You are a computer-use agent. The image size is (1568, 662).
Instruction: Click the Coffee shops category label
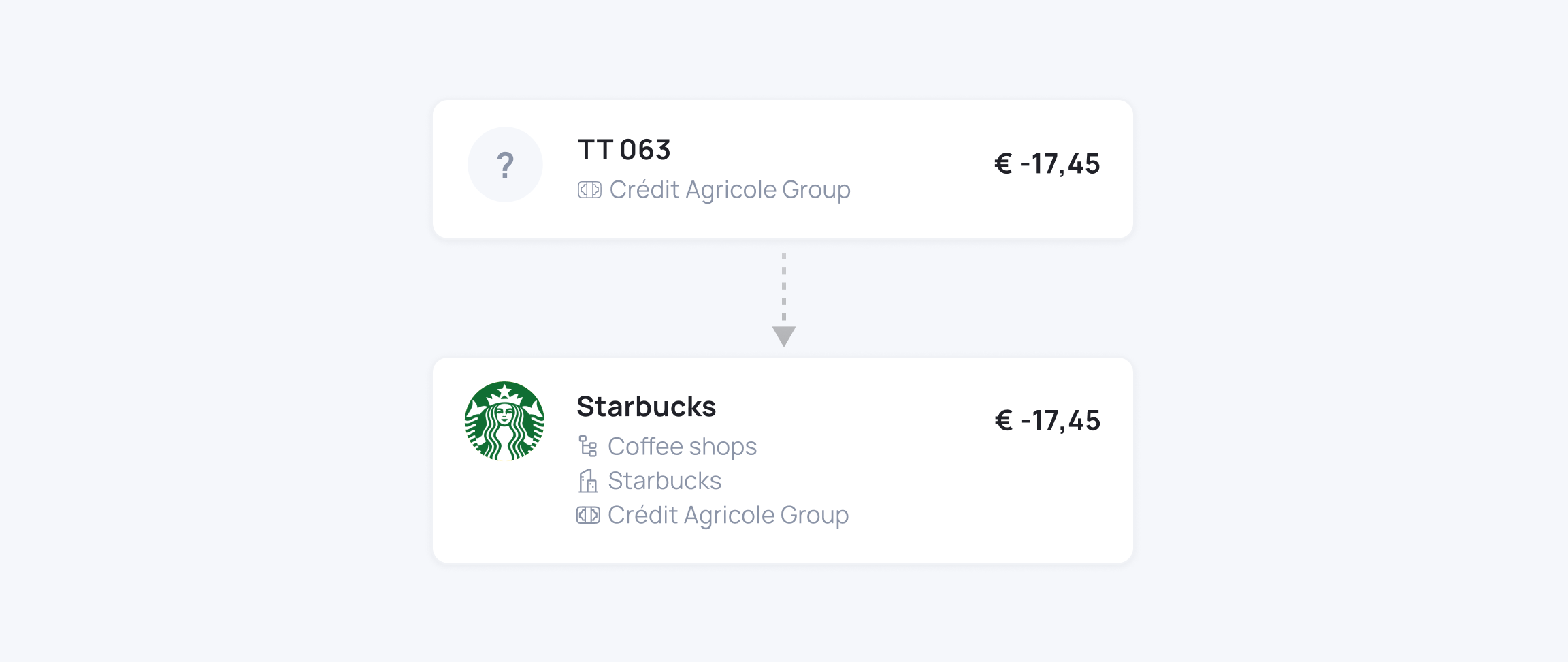[682, 447]
